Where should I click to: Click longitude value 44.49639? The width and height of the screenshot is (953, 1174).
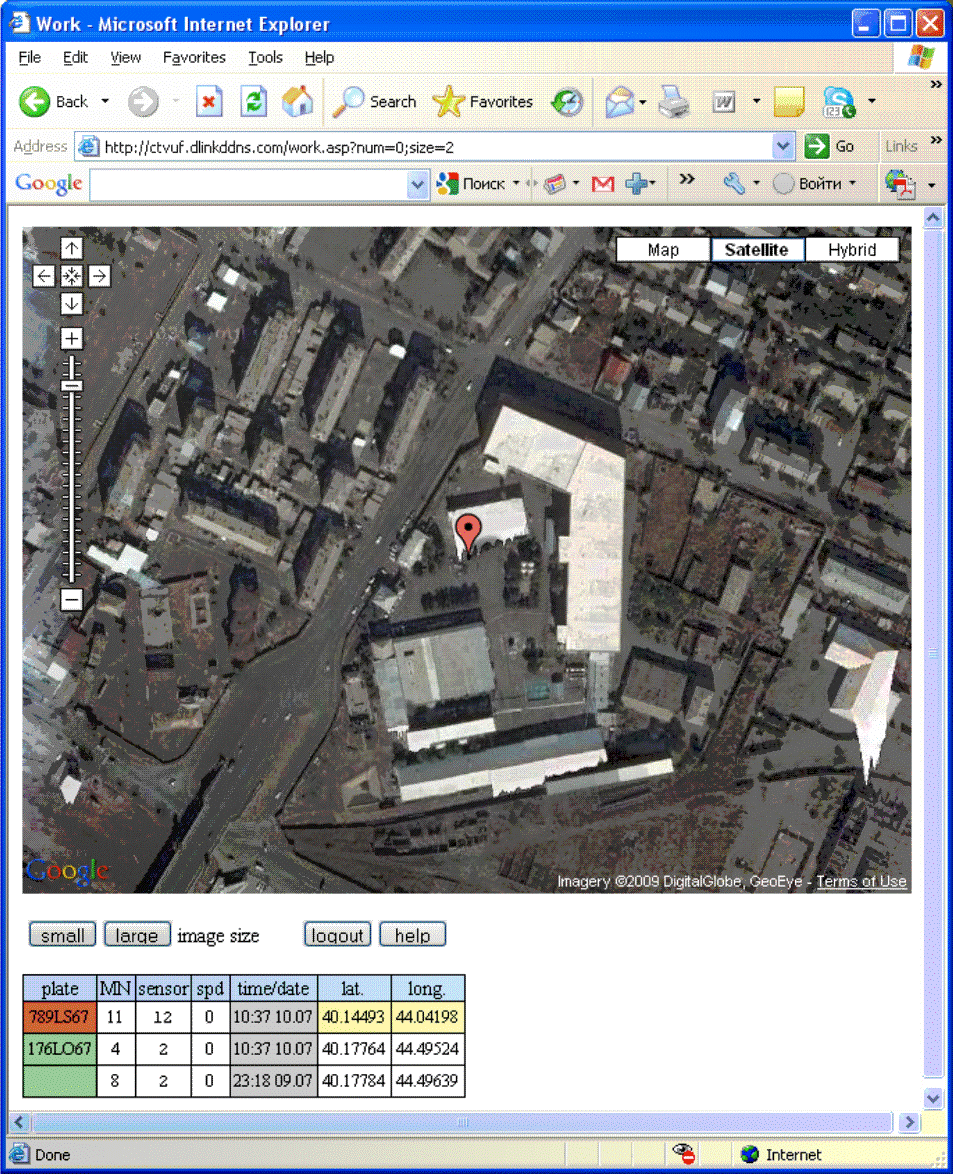point(427,1080)
